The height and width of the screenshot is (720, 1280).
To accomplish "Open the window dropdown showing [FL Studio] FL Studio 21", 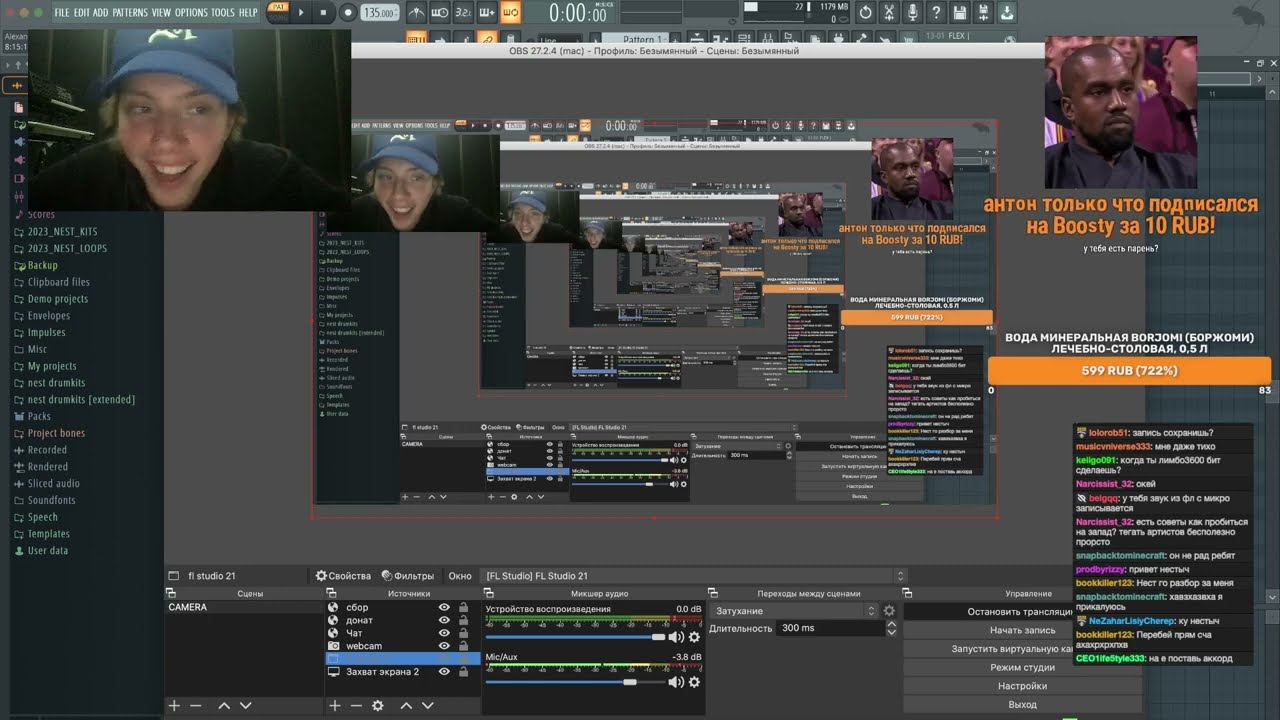I will [x=695, y=576].
